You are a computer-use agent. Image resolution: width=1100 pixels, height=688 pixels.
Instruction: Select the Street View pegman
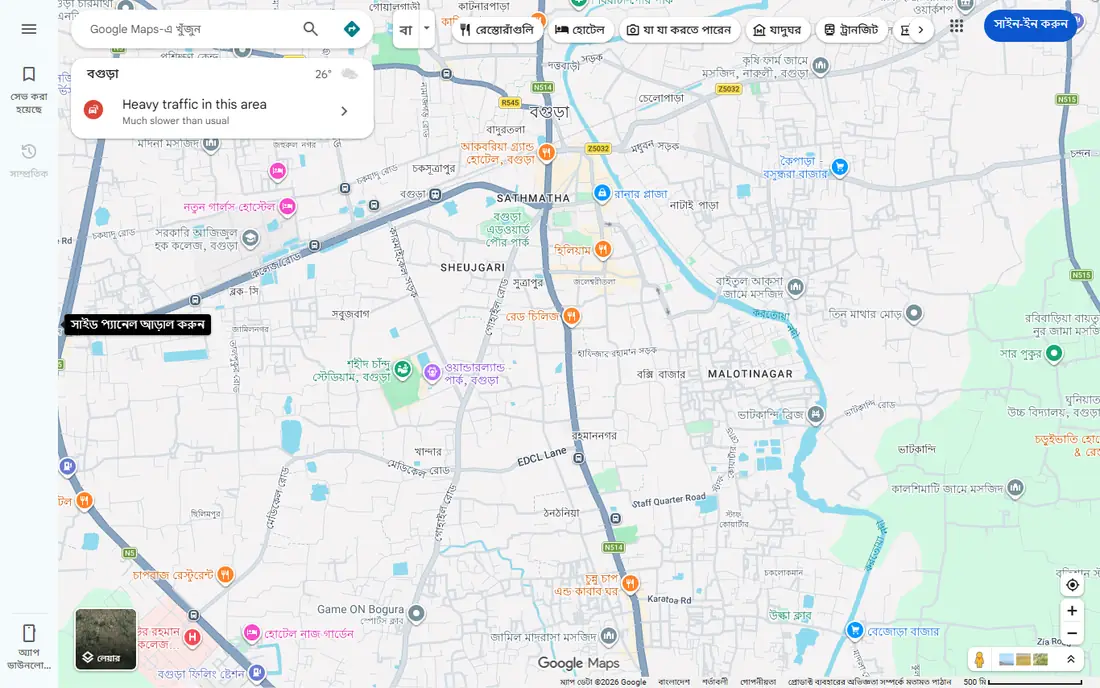pos(979,659)
